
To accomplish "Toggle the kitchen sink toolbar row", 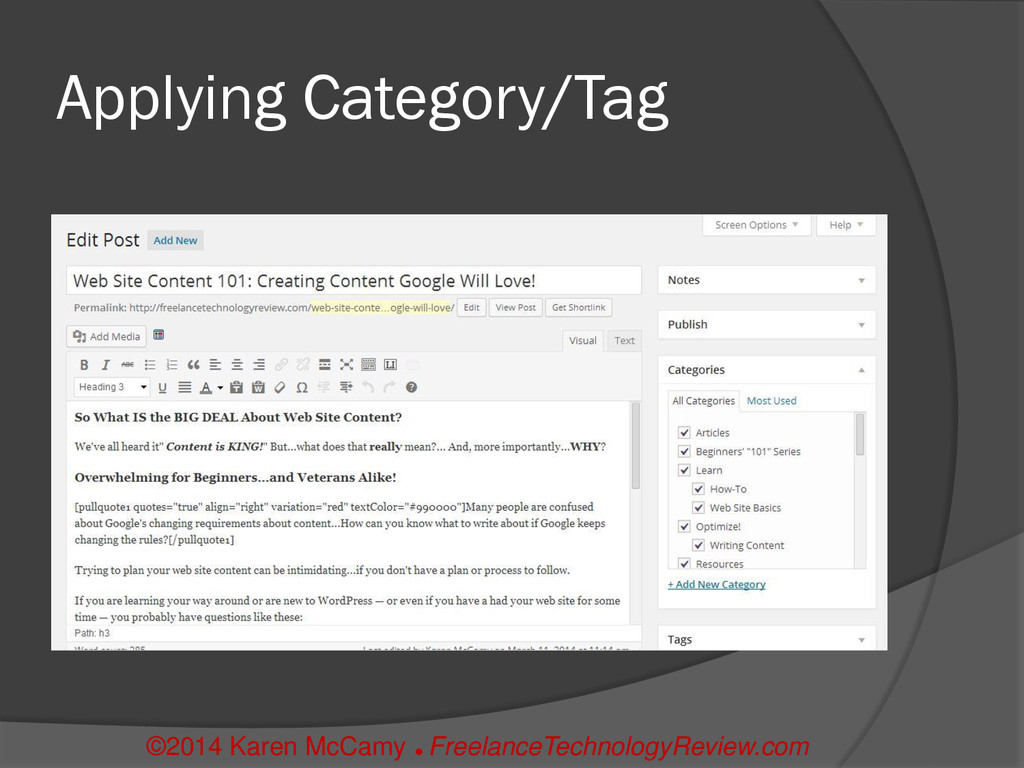I will (x=368, y=364).
